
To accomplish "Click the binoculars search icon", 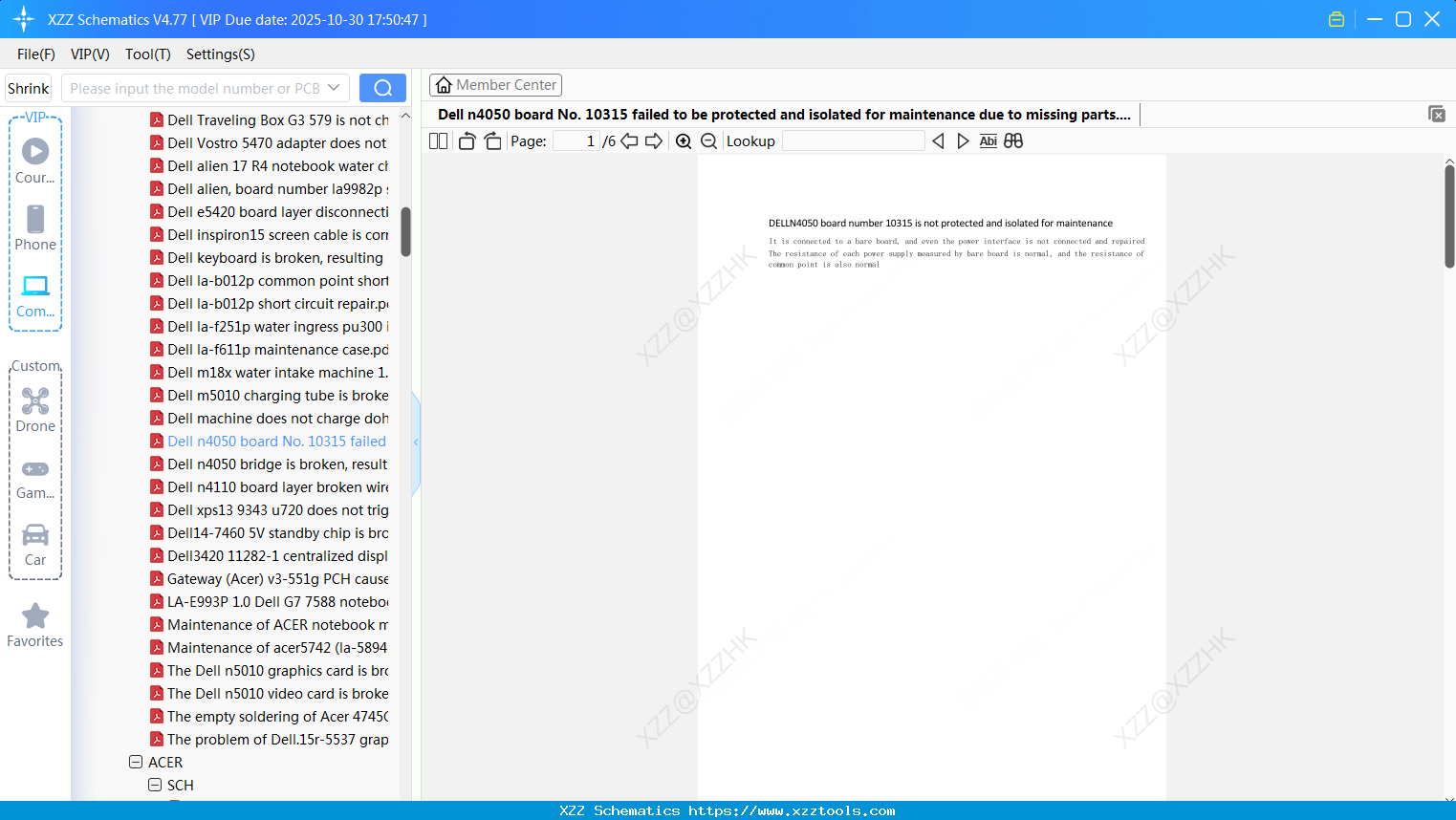I will pyautogui.click(x=1013, y=141).
